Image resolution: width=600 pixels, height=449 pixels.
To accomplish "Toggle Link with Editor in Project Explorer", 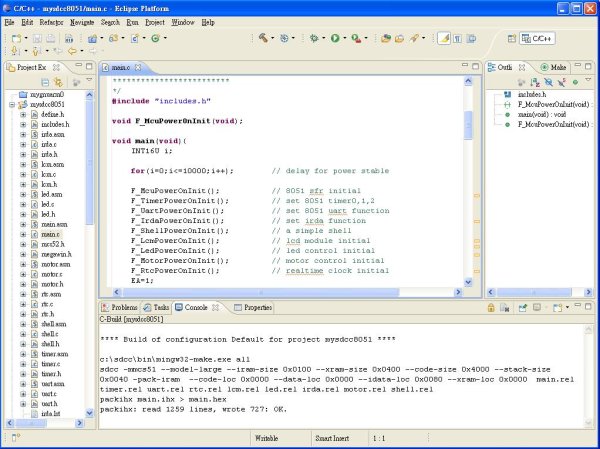I will coord(58,82).
